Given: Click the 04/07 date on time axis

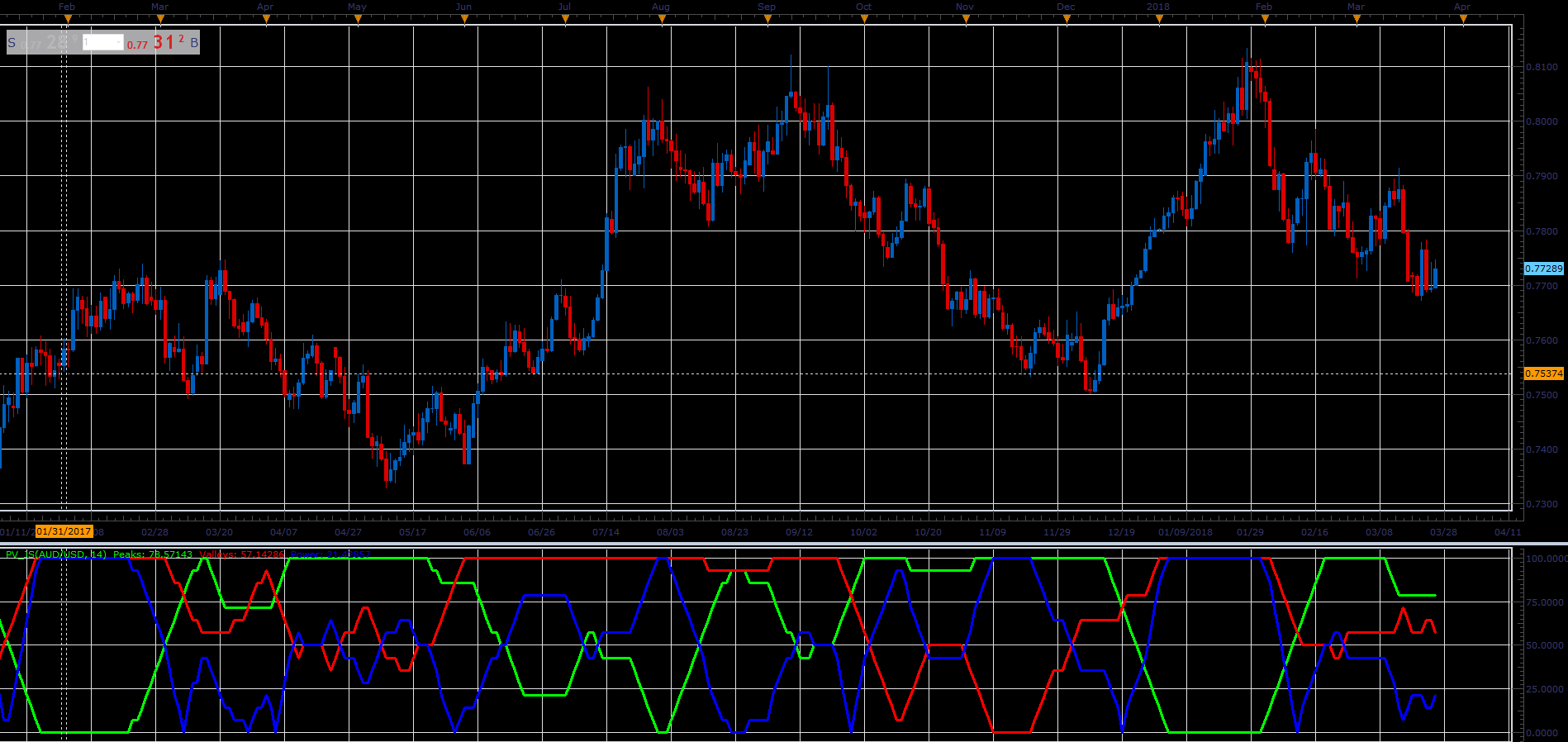Looking at the screenshot, I should [x=283, y=532].
